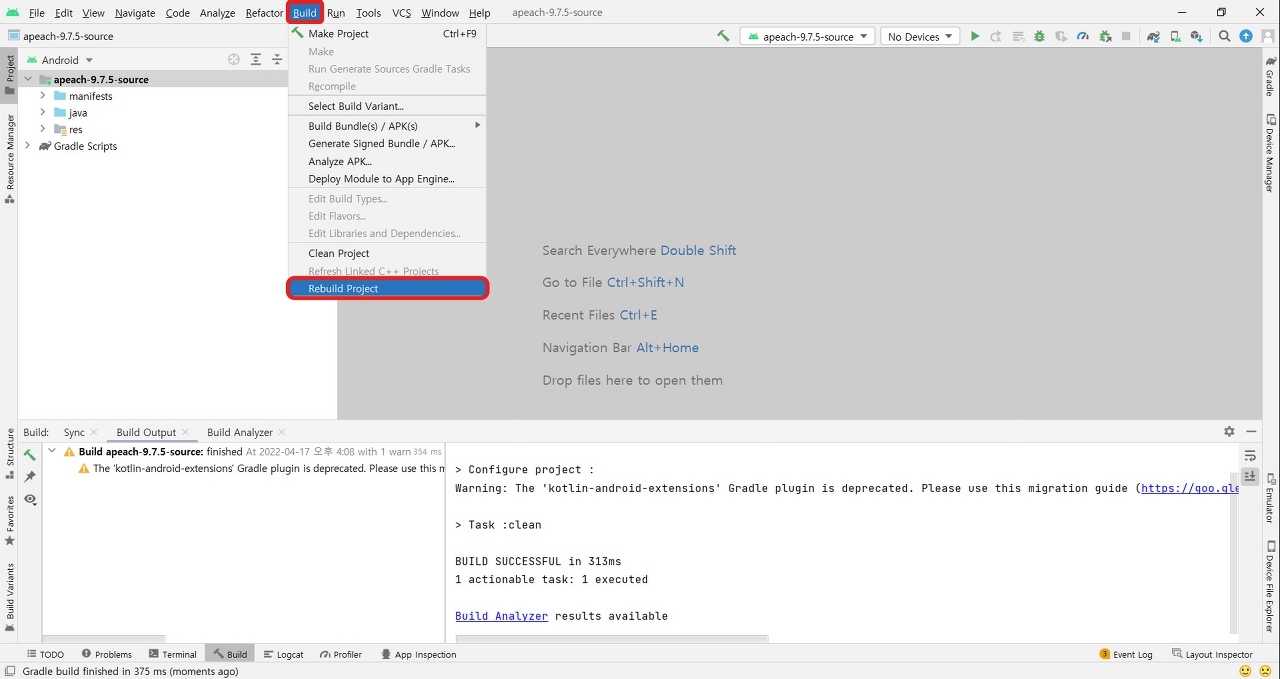Expand the res folder
This screenshot has width=1280, height=679.
coord(43,129)
